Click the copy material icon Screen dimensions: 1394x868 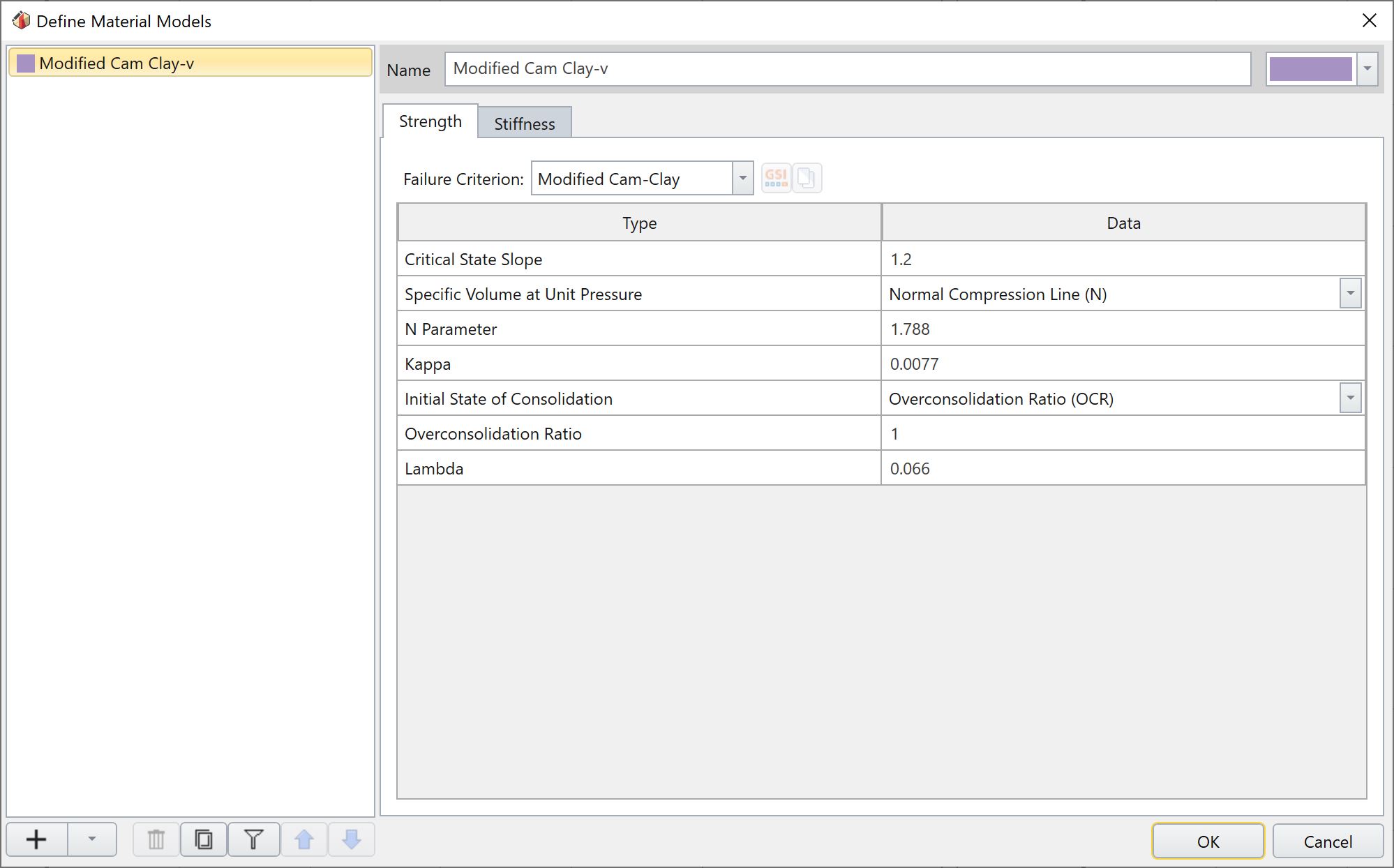pyautogui.click(x=204, y=839)
